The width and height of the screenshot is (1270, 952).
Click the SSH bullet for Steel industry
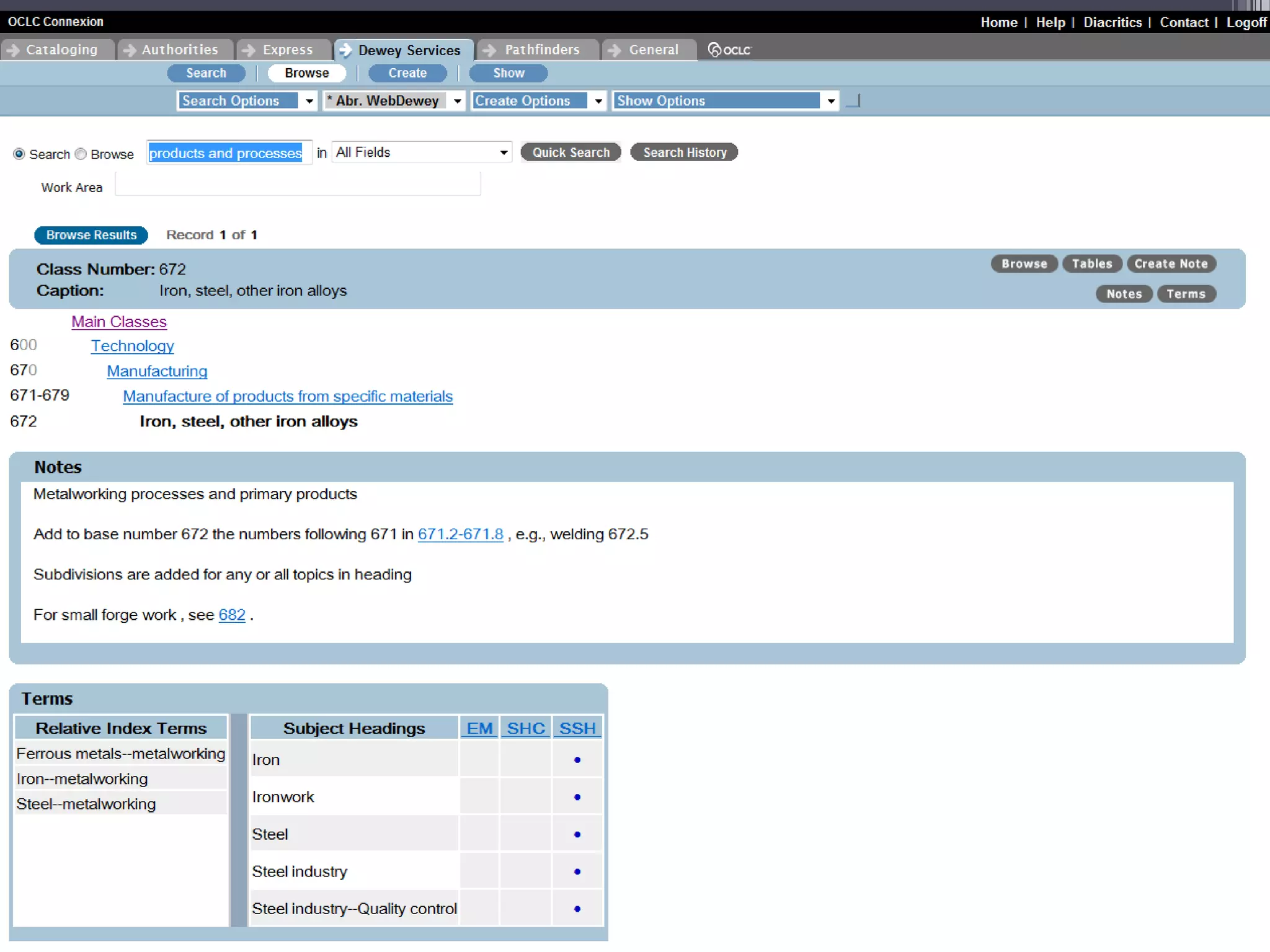[x=577, y=871]
